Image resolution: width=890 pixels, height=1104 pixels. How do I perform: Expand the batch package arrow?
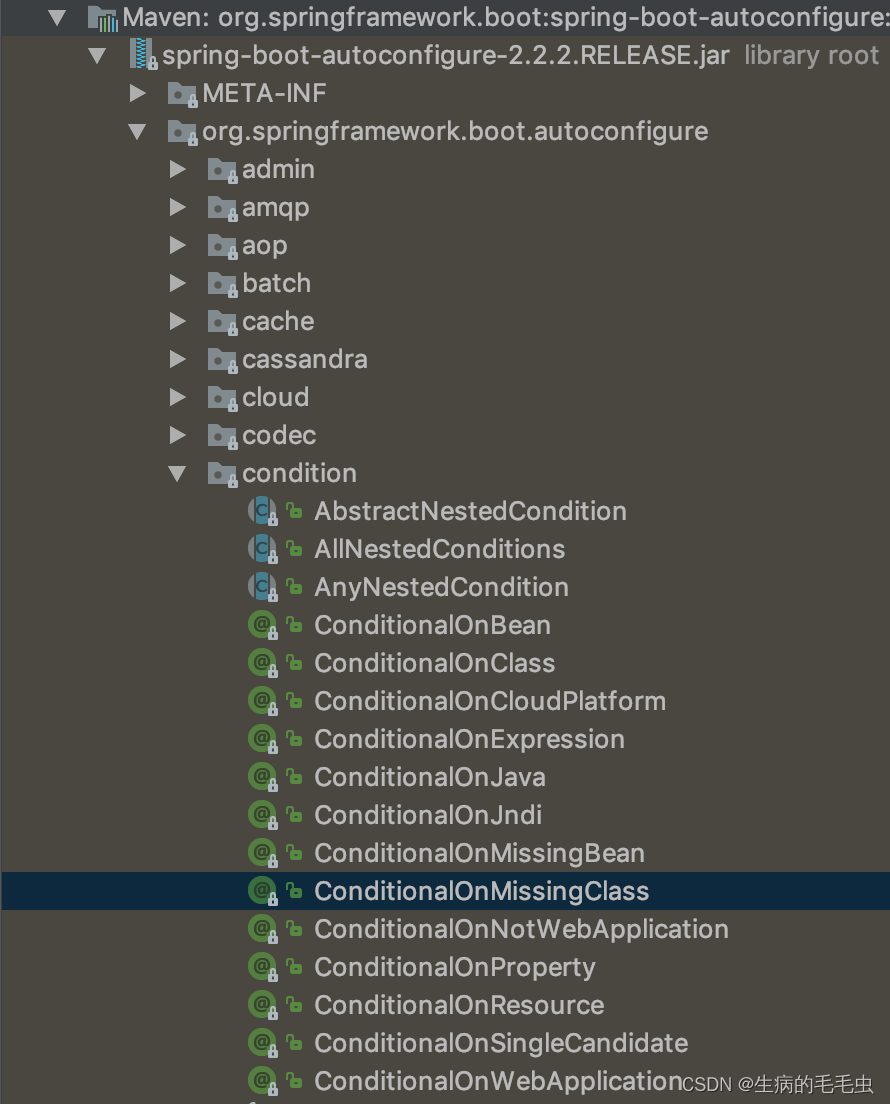tap(178, 283)
